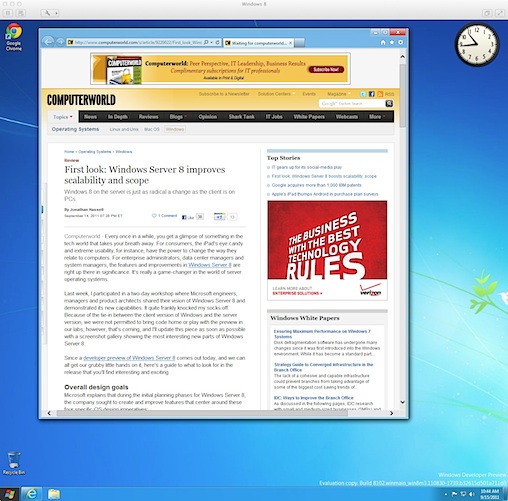
Task: Click Operating Systems breadcrumb link
Action: pos(95,152)
